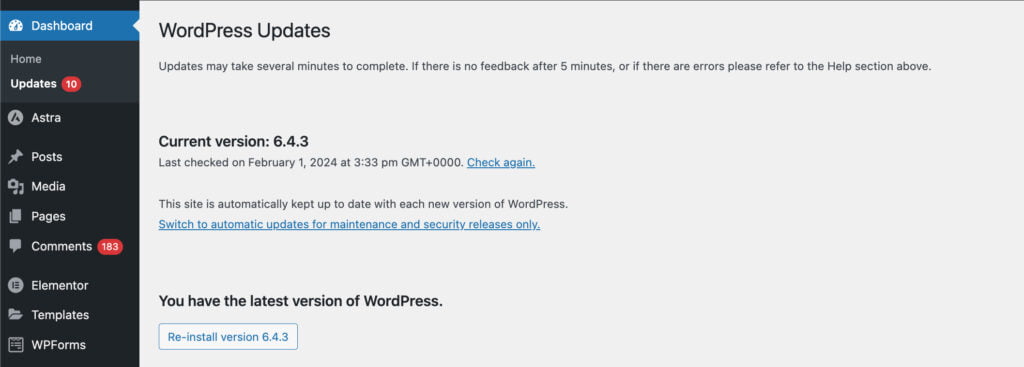This screenshot has width=1024, height=367.
Task: Open the Home submenu item
Action: click(x=26, y=59)
